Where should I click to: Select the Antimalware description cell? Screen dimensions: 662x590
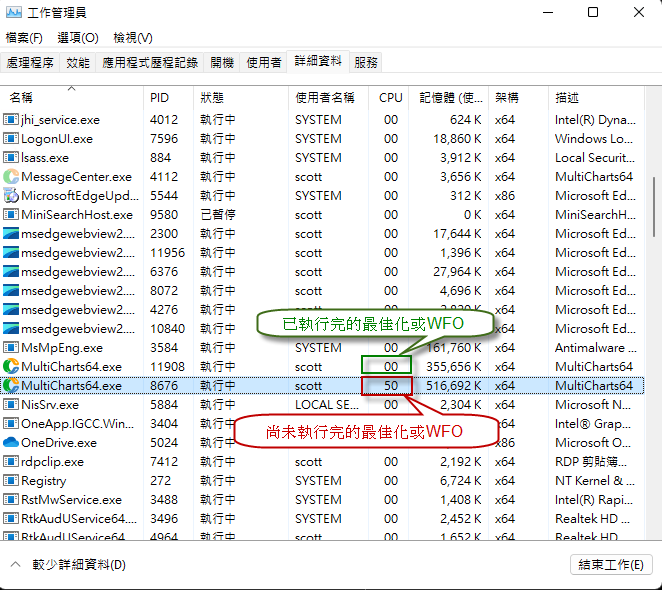click(596, 348)
